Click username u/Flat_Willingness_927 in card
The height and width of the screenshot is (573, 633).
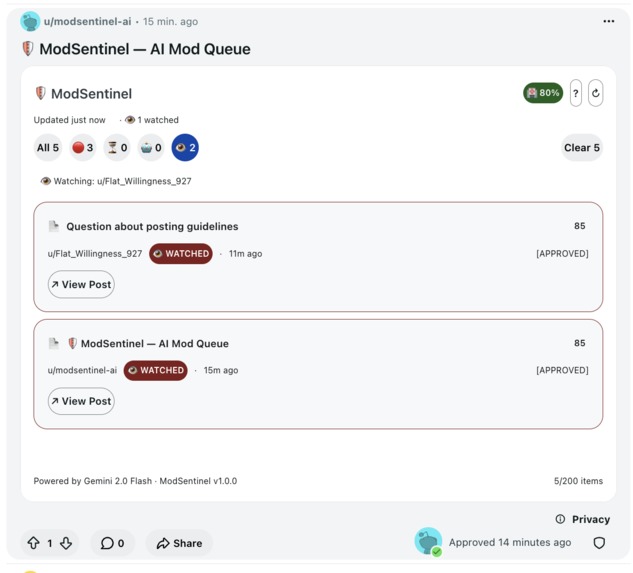click(x=95, y=254)
